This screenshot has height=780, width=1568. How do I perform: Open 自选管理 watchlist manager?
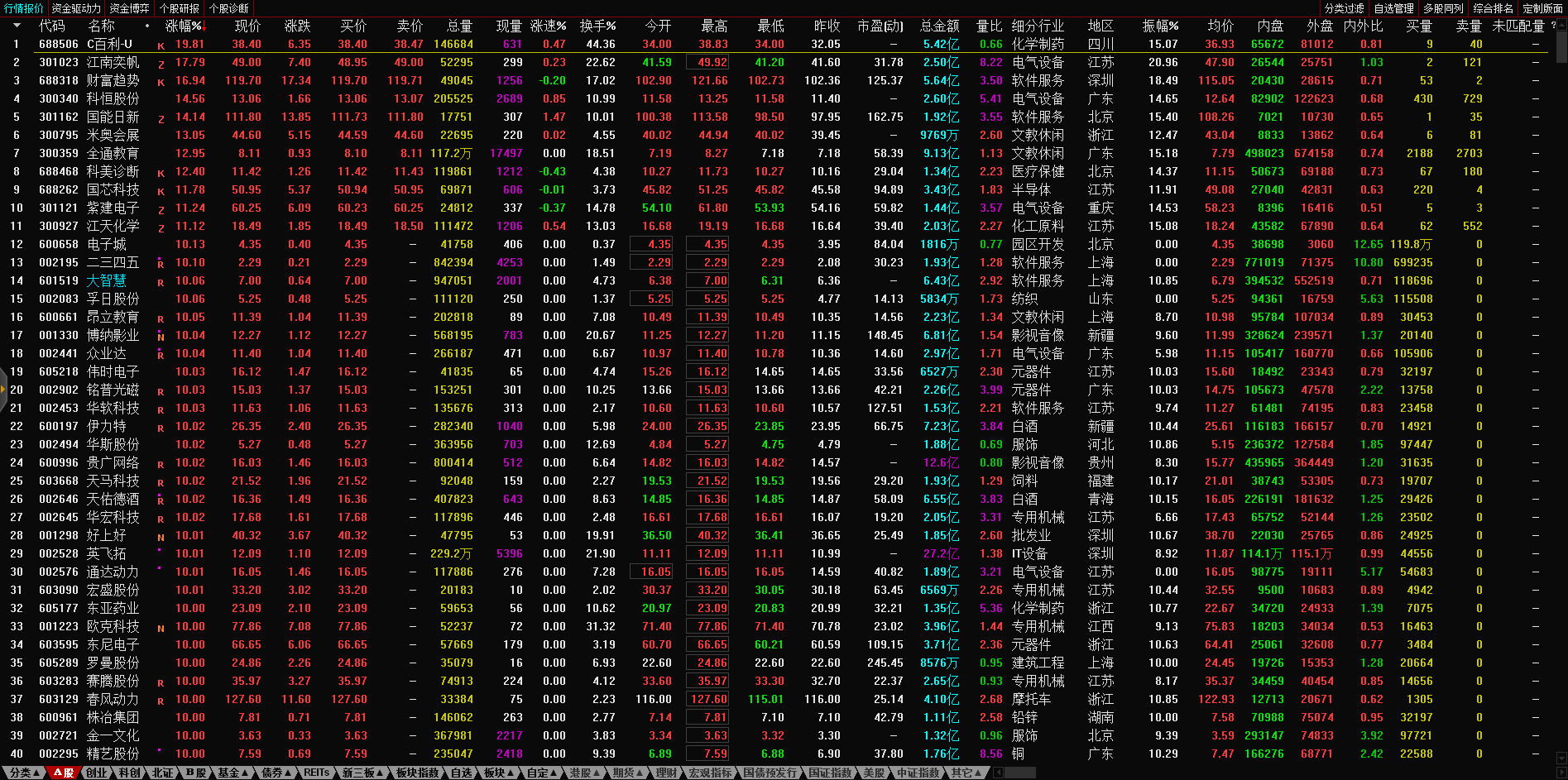pyautogui.click(x=1393, y=8)
